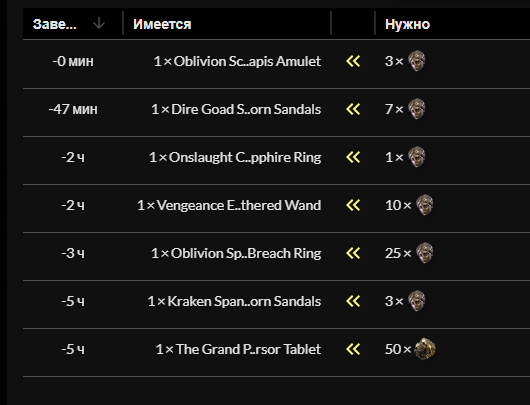Click double arrow beside Onslaught Sapphire Ring
Viewport: 530px width, 405px height.
(353, 158)
